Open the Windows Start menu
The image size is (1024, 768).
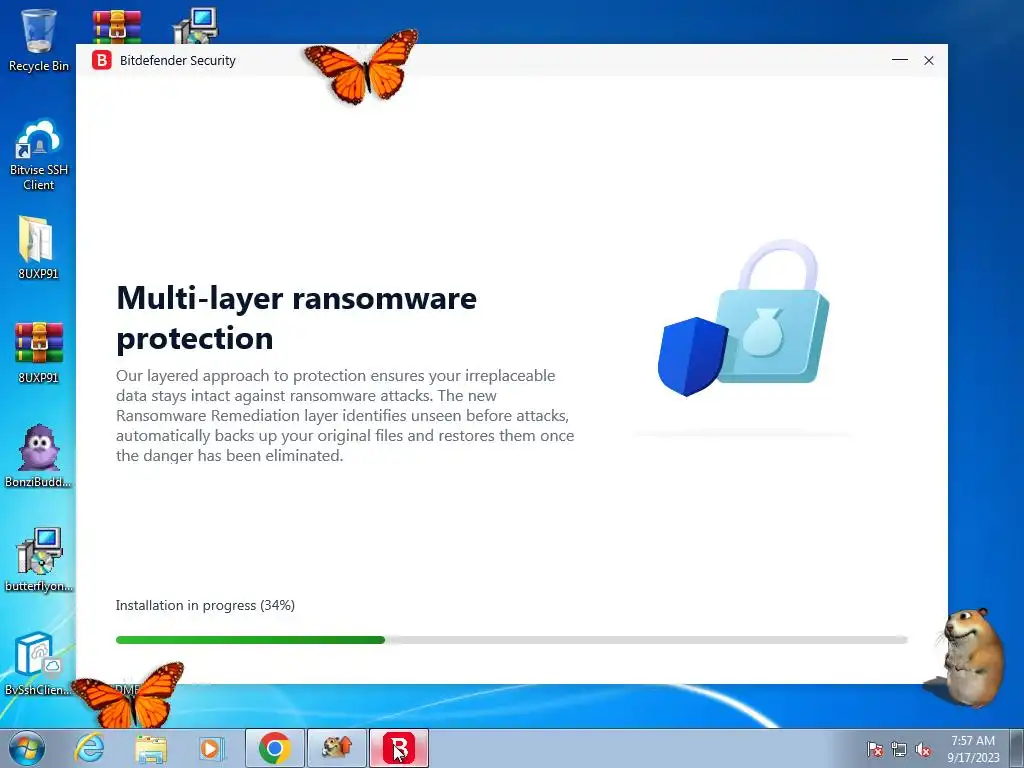[x=27, y=748]
